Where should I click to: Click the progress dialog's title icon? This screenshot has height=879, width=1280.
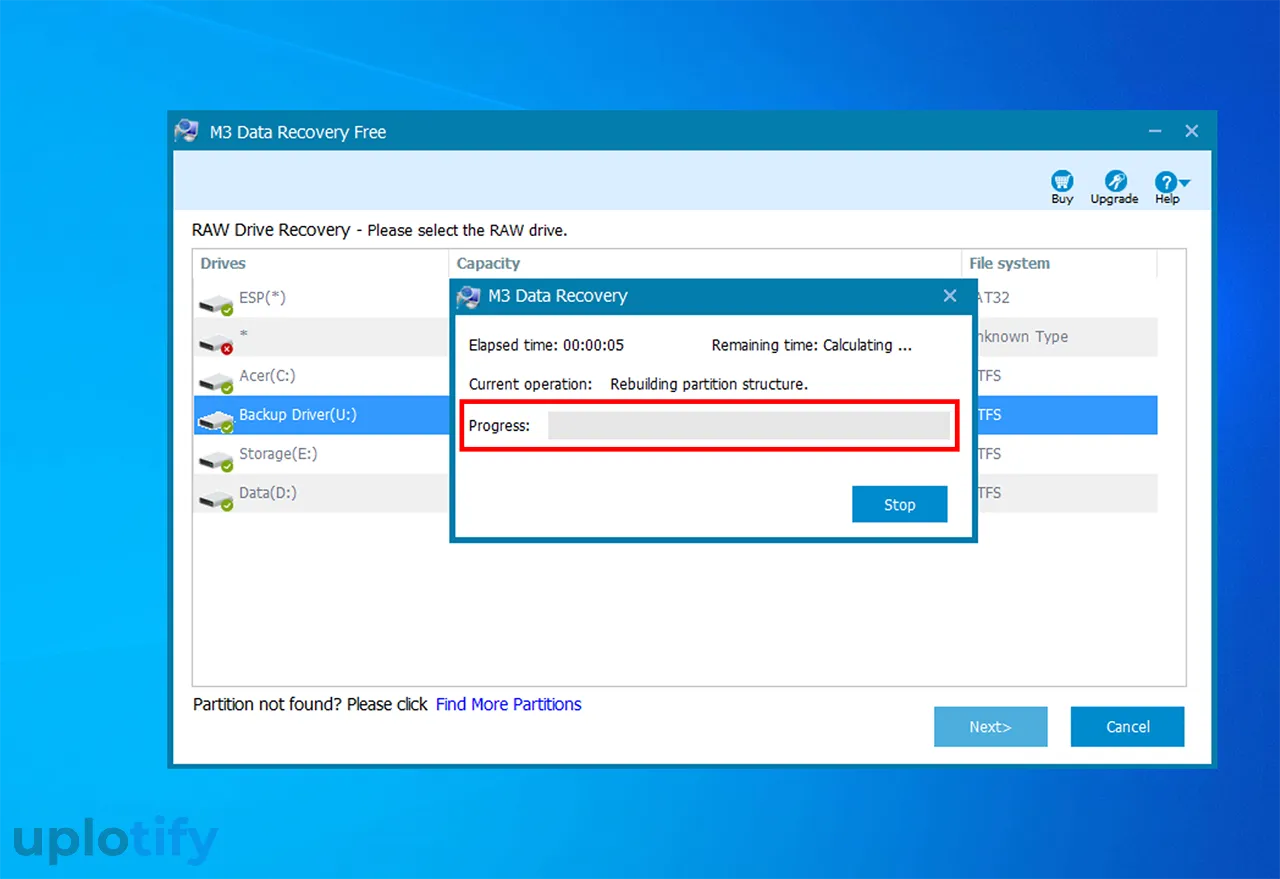click(468, 296)
